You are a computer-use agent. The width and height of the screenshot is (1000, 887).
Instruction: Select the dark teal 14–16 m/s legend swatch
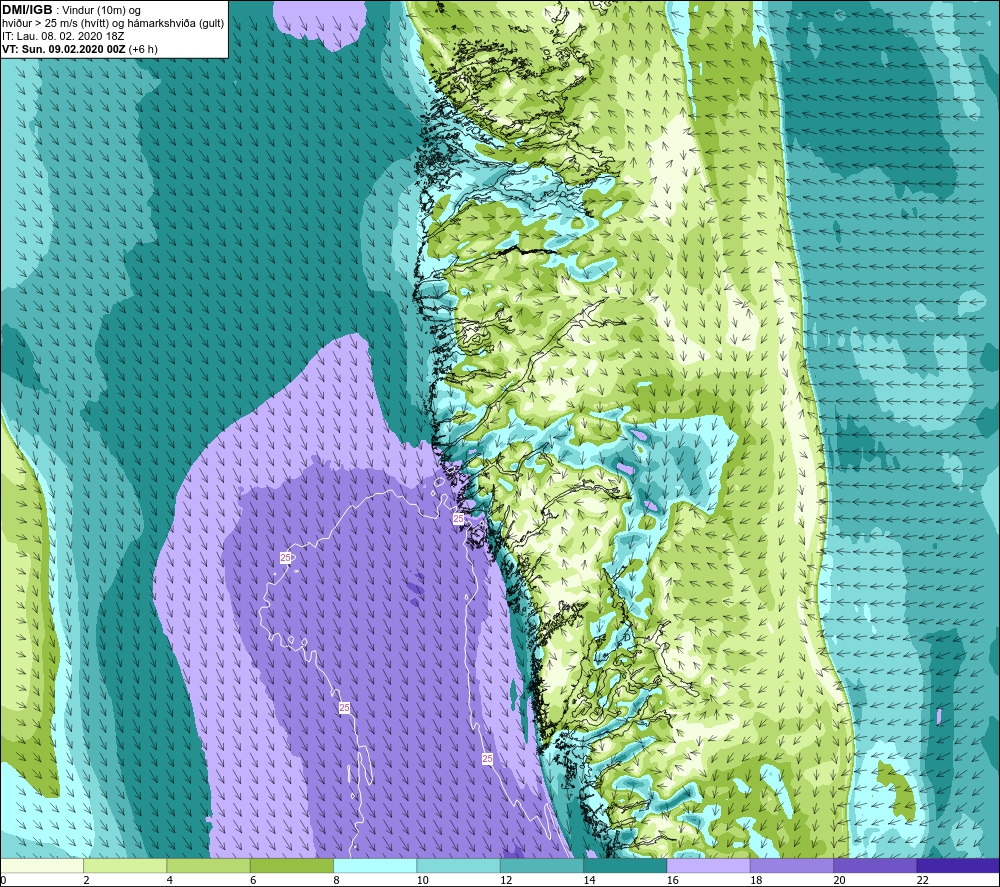[x=625, y=865]
